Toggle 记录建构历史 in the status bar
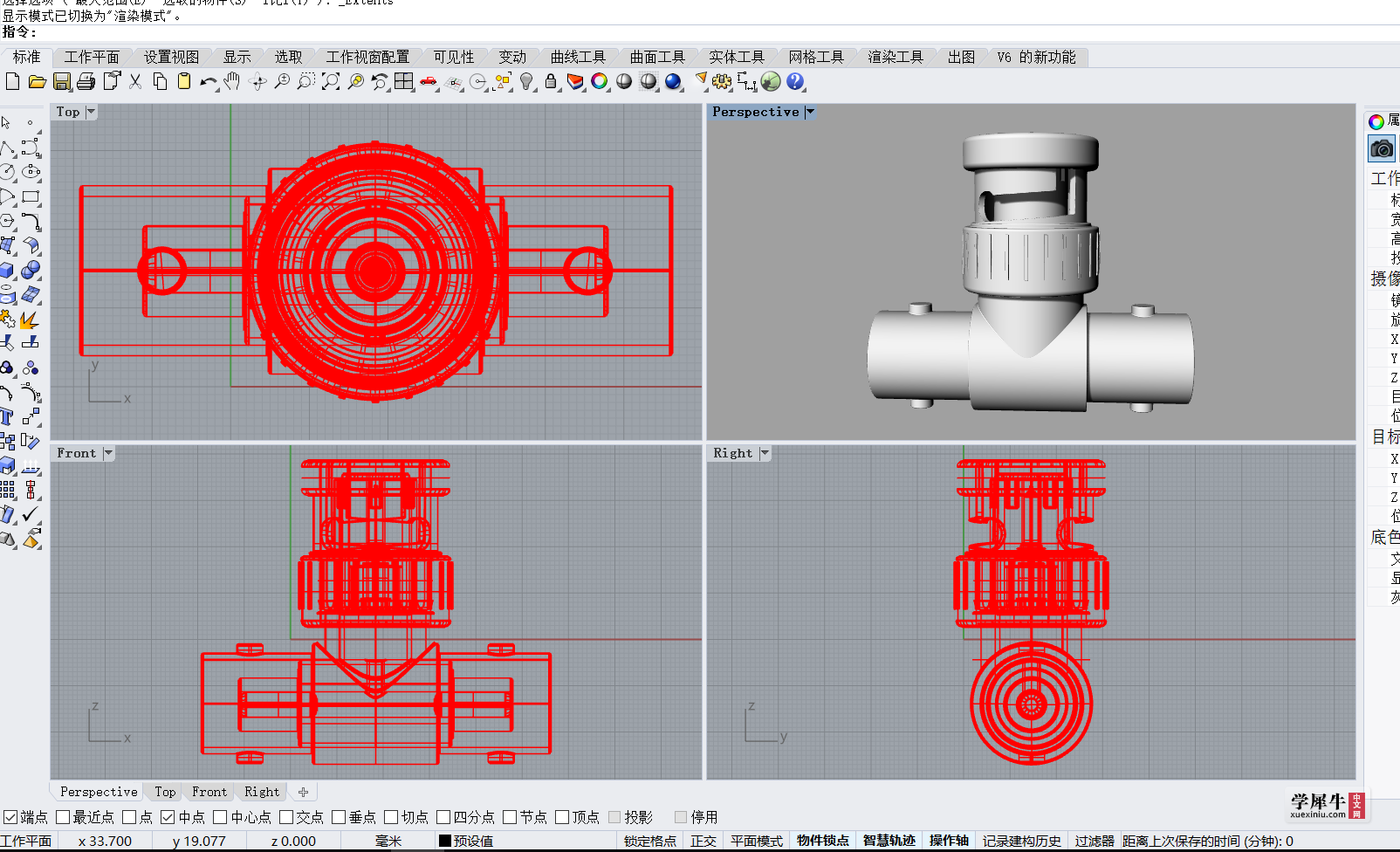This screenshot has width=1400, height=852. [1022, 841]
